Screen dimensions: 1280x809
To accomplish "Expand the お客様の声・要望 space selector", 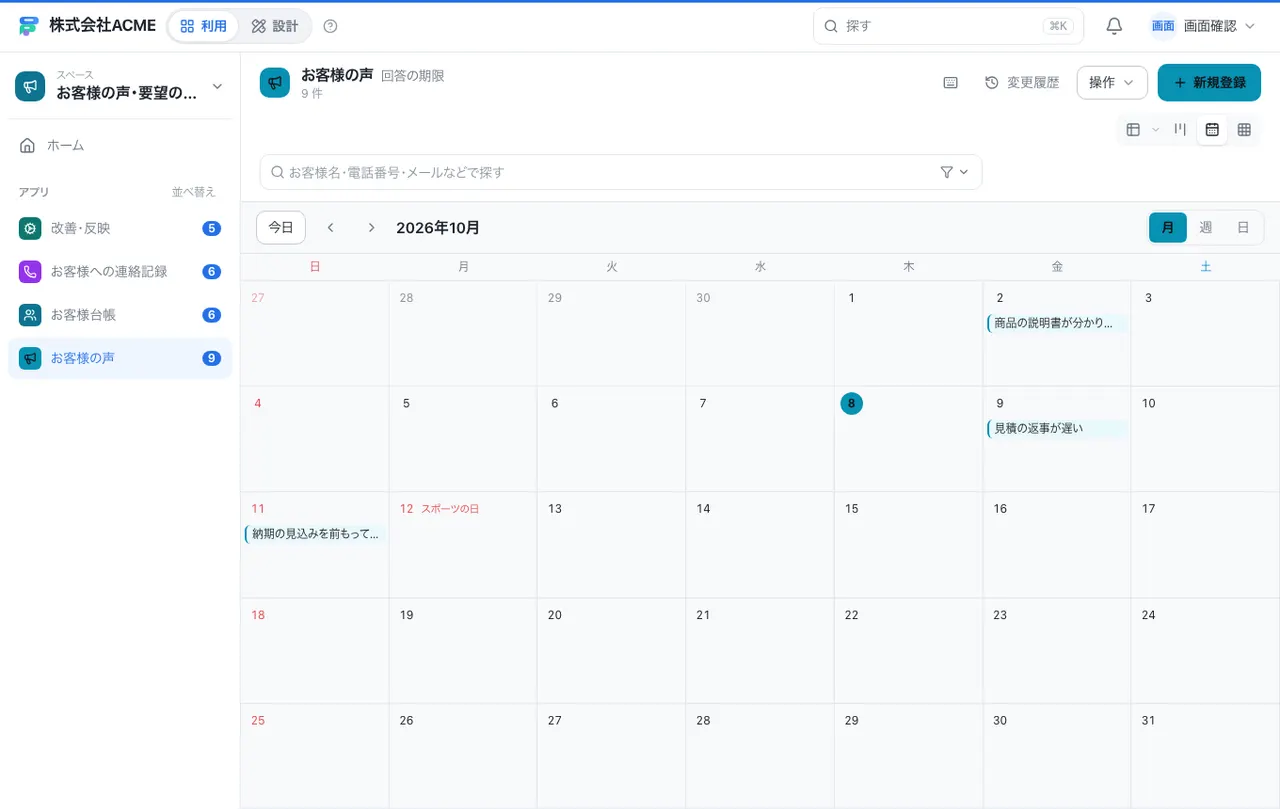I will click(120, 86).
